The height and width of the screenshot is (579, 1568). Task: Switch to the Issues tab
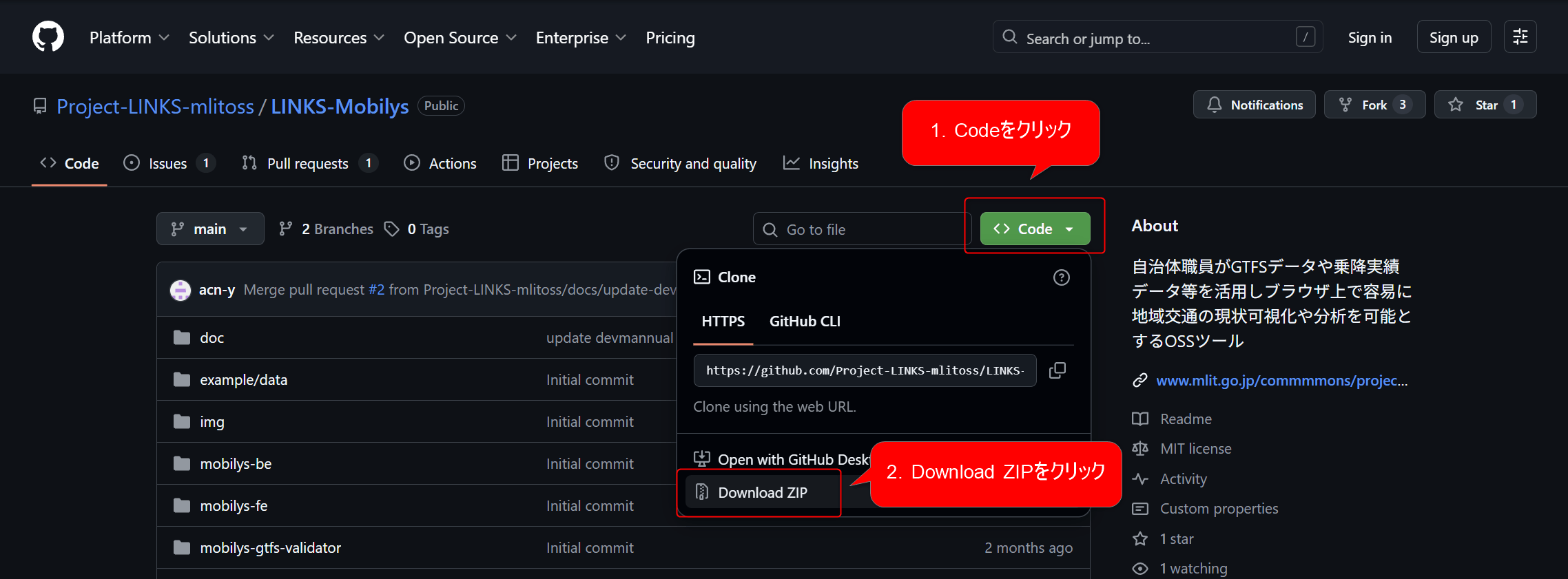pos(169,163)
